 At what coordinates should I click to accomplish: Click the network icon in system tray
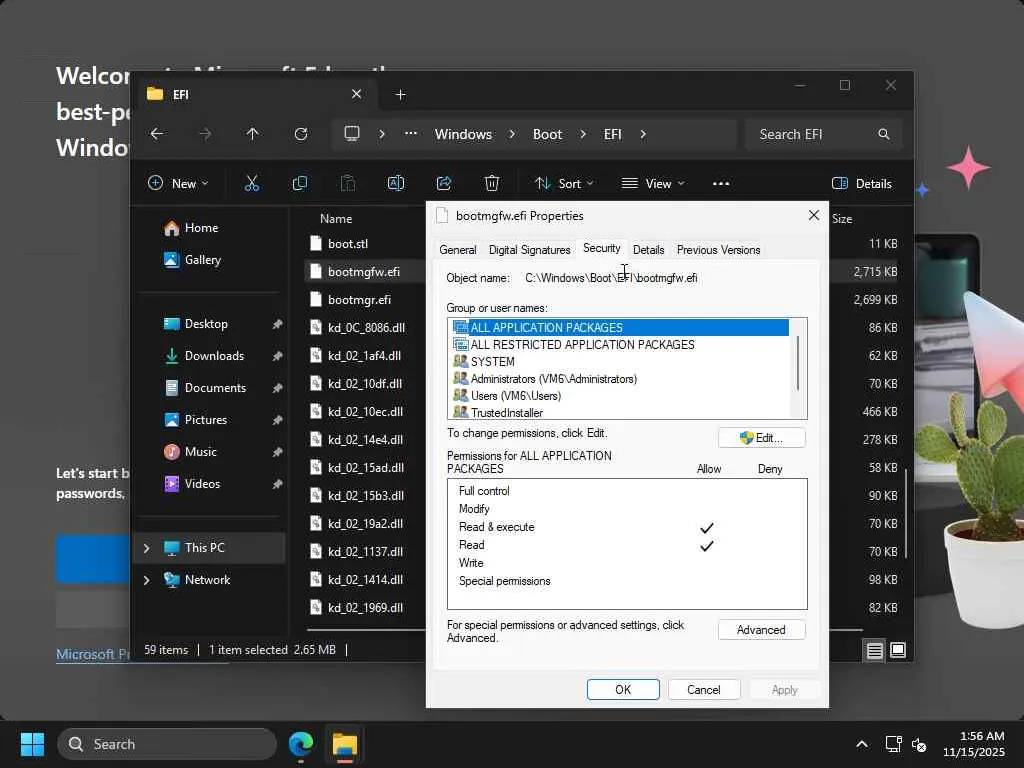click(x=893, y=744)
